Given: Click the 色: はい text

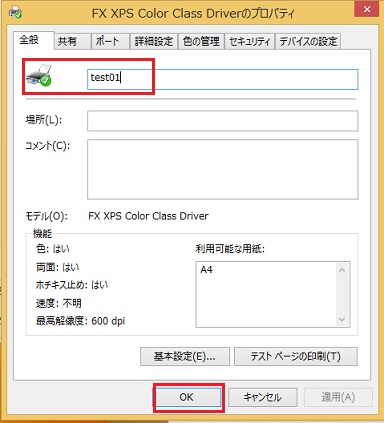Looking at the screenshot, I should pyautogui.click(x=53, y=249).
